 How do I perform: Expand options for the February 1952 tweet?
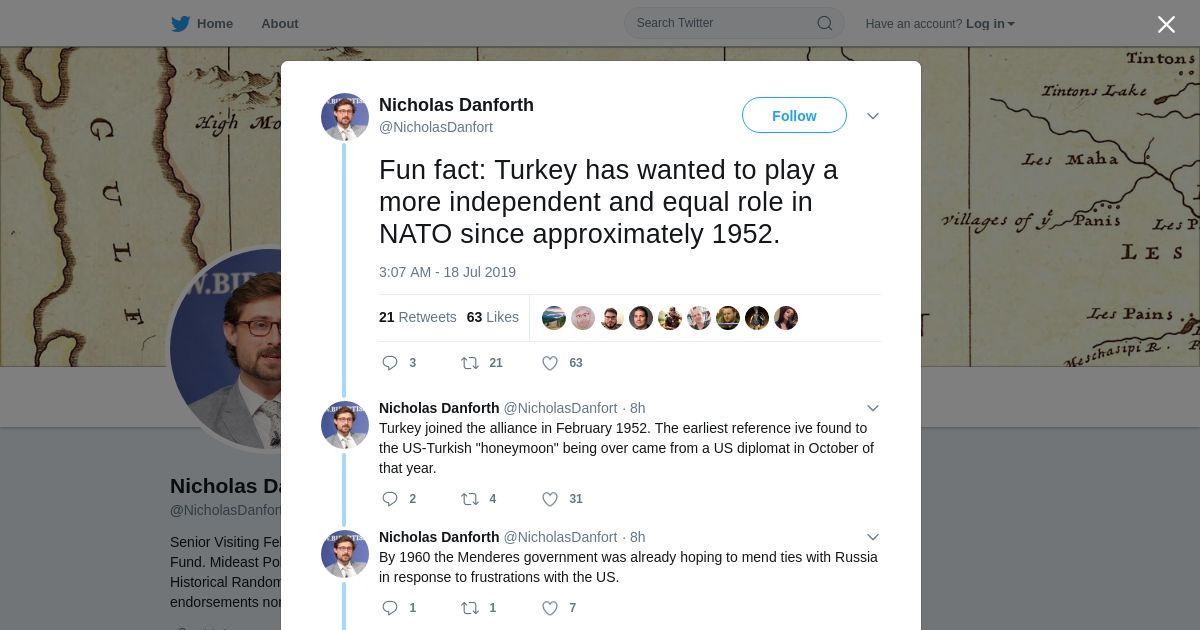(x=873, y=408)
